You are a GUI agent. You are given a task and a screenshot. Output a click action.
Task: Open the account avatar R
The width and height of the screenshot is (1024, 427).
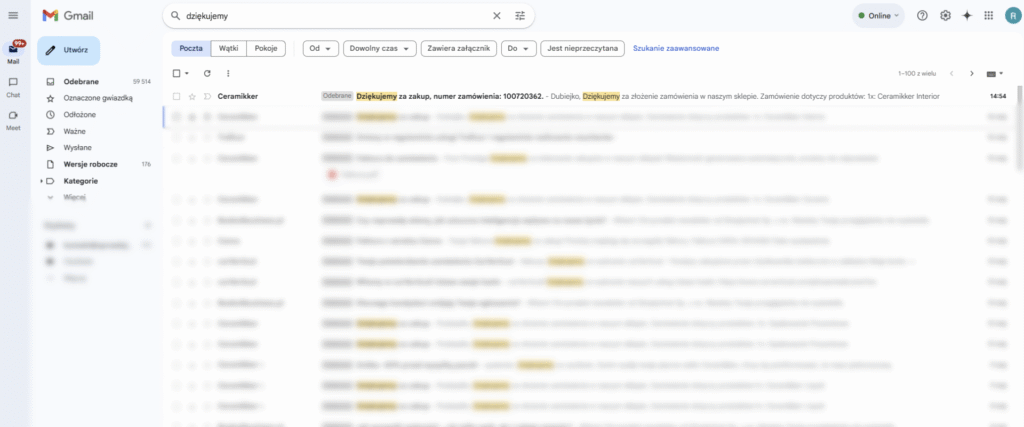(1012, 16)
